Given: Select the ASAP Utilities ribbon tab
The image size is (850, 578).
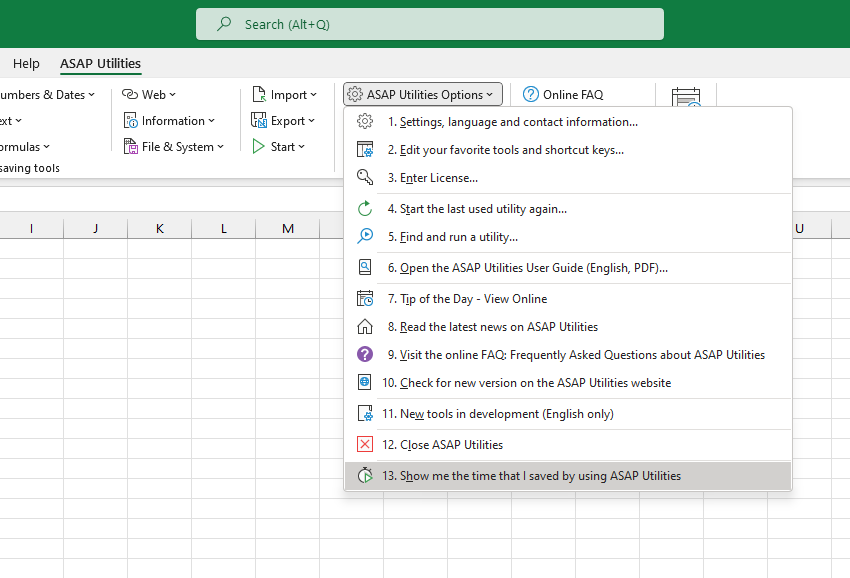Looking at the screenshot, I should pos(100,63).
